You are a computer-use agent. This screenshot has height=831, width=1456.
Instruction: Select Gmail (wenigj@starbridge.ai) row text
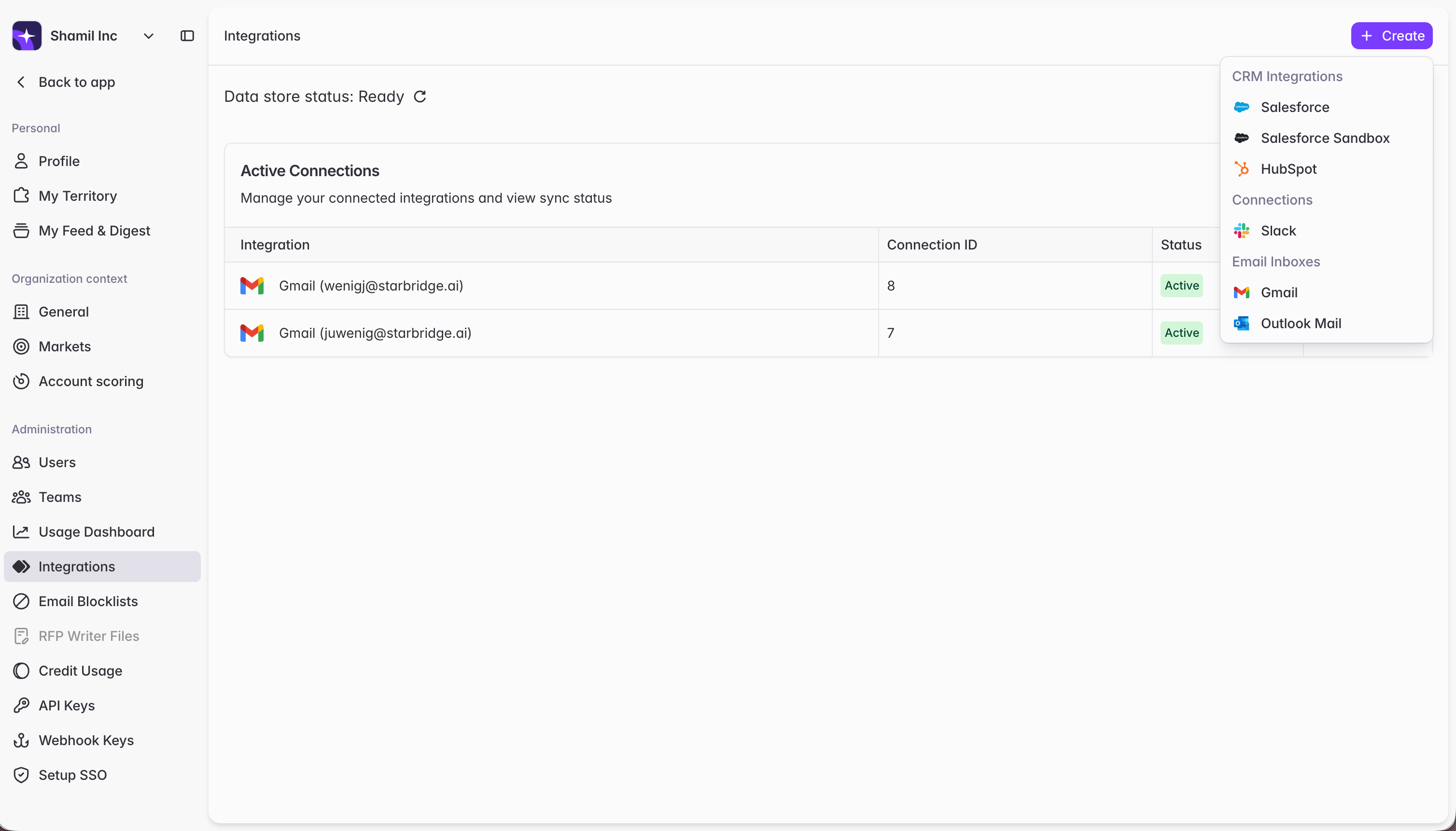click(371, 286)
